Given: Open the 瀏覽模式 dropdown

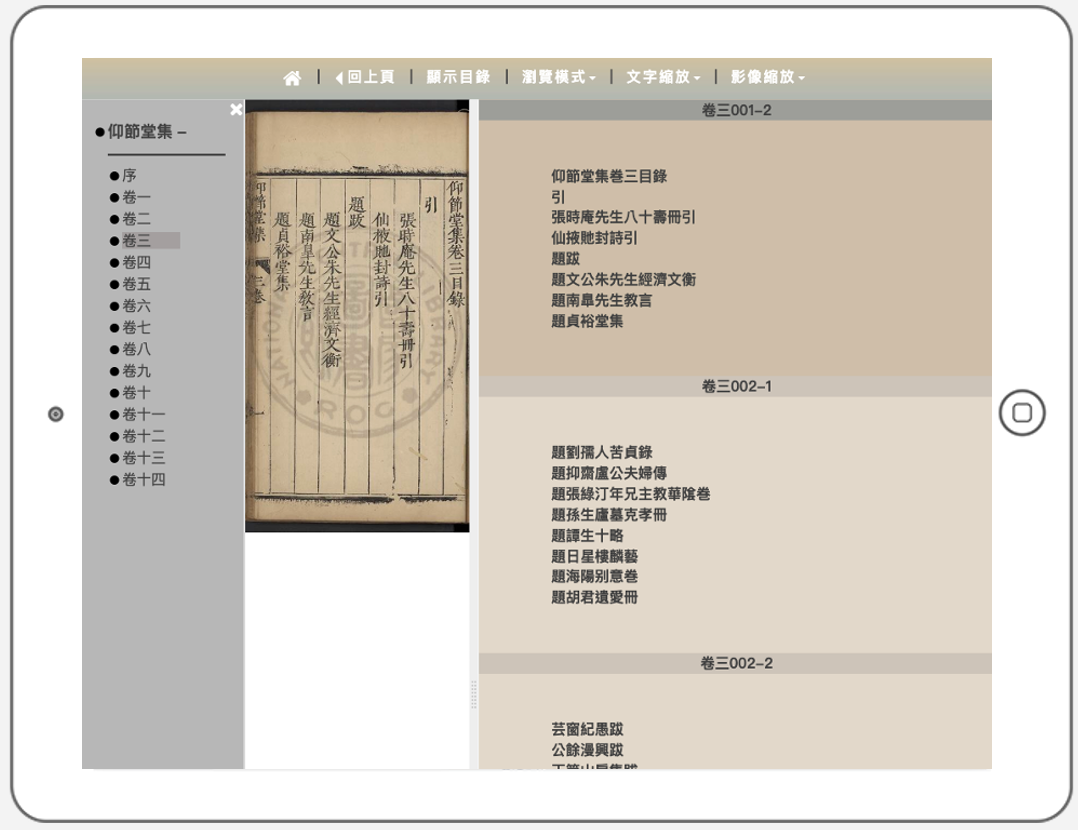Looking at the screenshot, I should [x=559, y=77].
